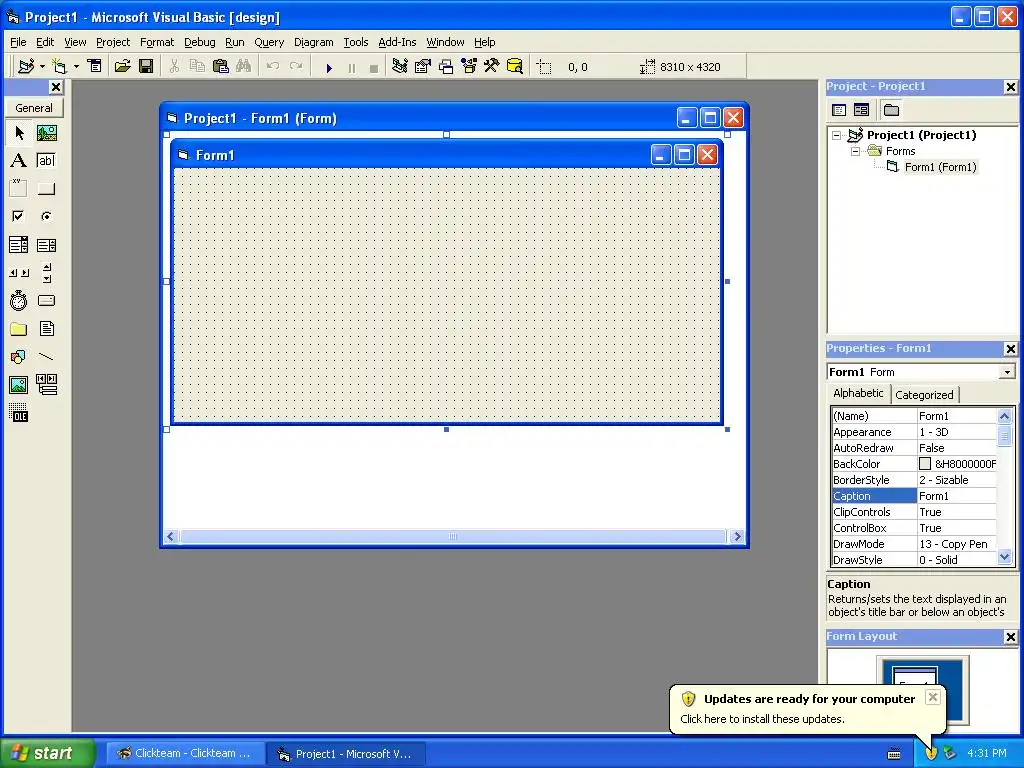The width and height of the screenshot is (1024, 768).
Task: Select the Data control tool
Action: click(x=46, y=385)
